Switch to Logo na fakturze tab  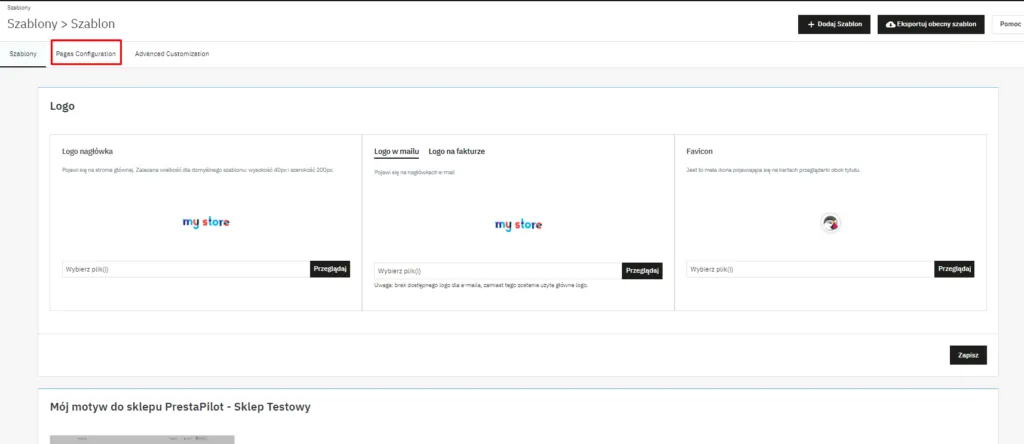[456, 151]
